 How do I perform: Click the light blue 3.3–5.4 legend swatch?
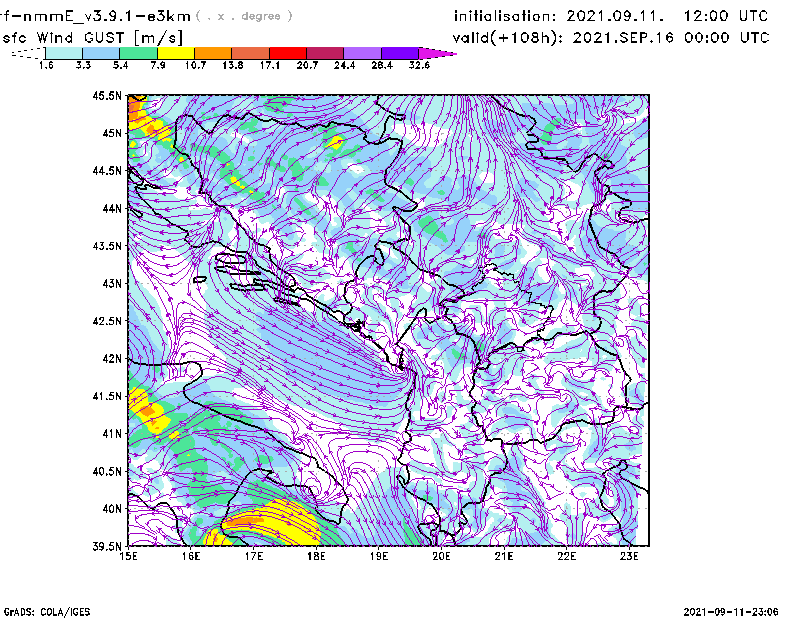tap(101, 53)
